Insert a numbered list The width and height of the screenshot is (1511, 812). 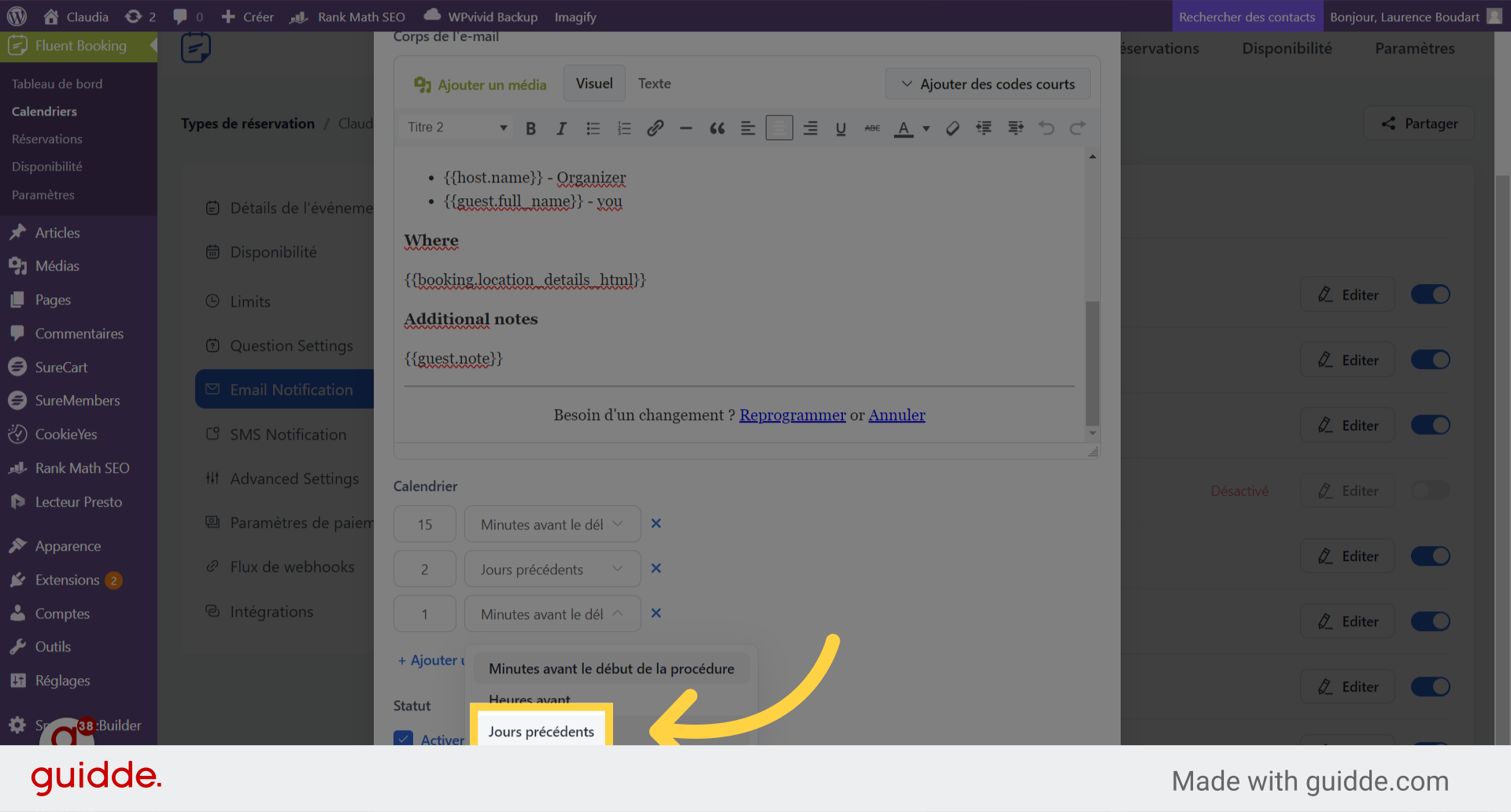(624, 128)
